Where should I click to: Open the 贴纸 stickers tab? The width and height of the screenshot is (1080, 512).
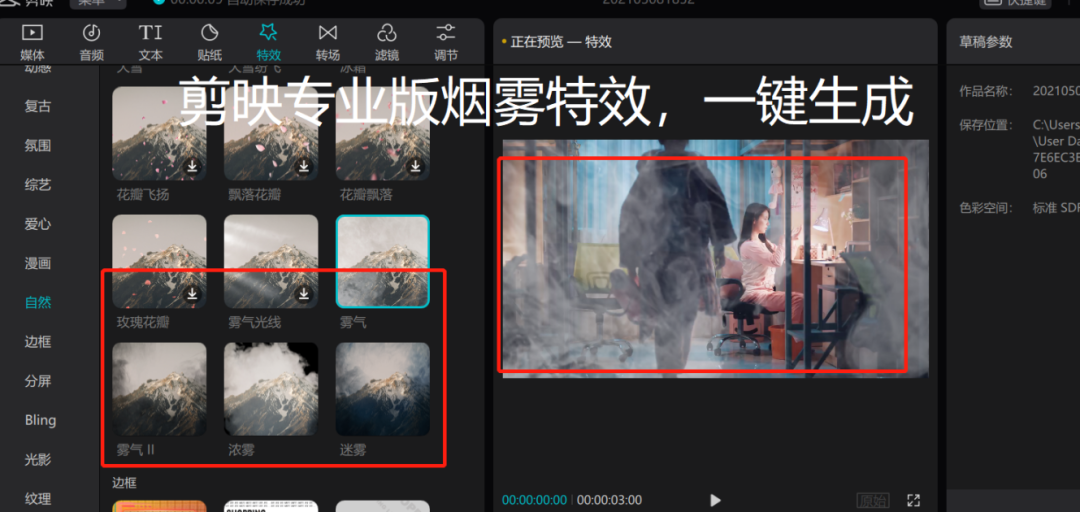coord(209,42)
